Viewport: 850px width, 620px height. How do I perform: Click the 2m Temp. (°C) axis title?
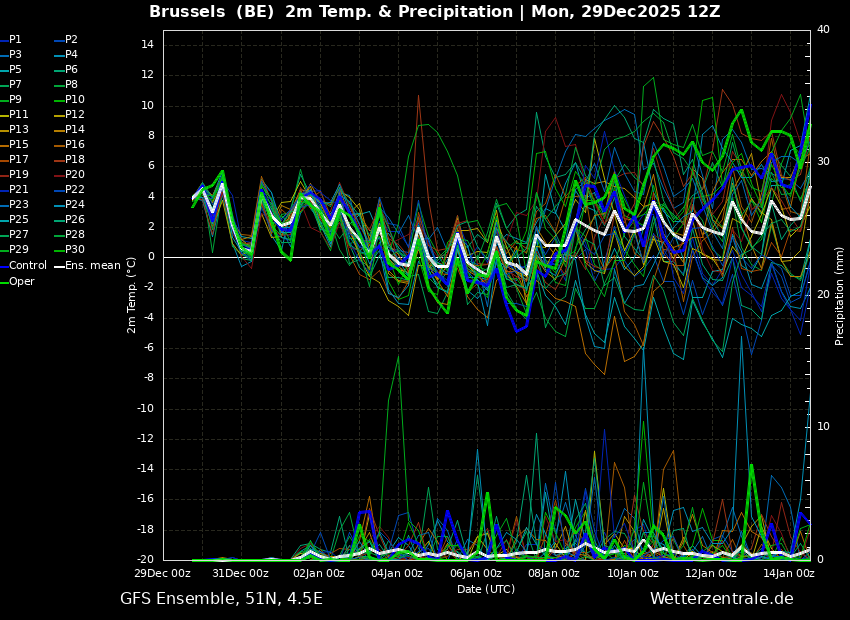[x=132, y=295]
